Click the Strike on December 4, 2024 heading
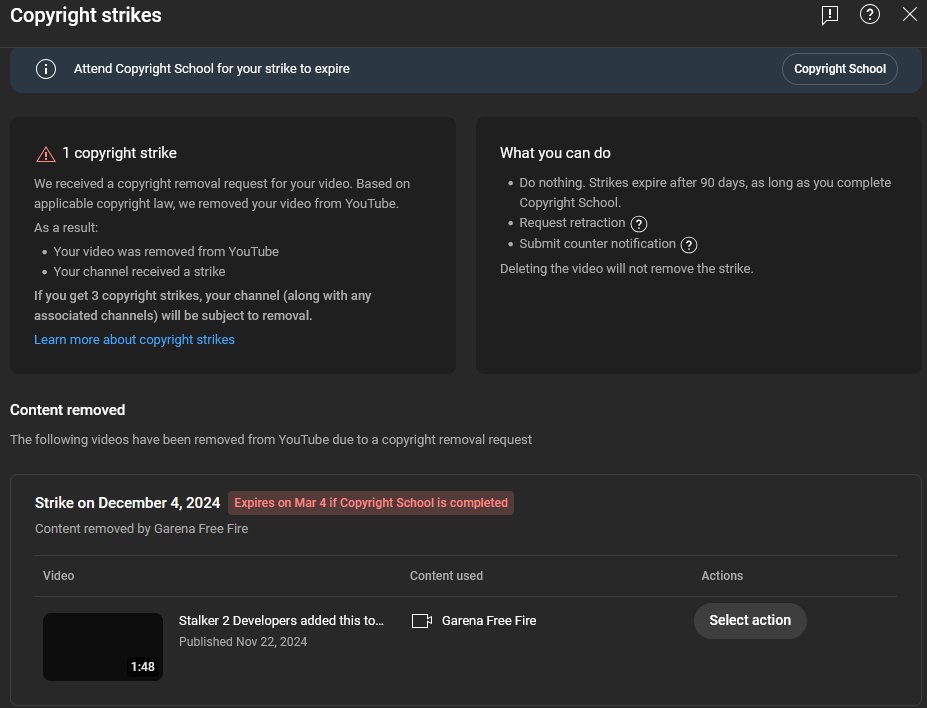The width and height of the screenshot is (927, 708). pos(127,503)
